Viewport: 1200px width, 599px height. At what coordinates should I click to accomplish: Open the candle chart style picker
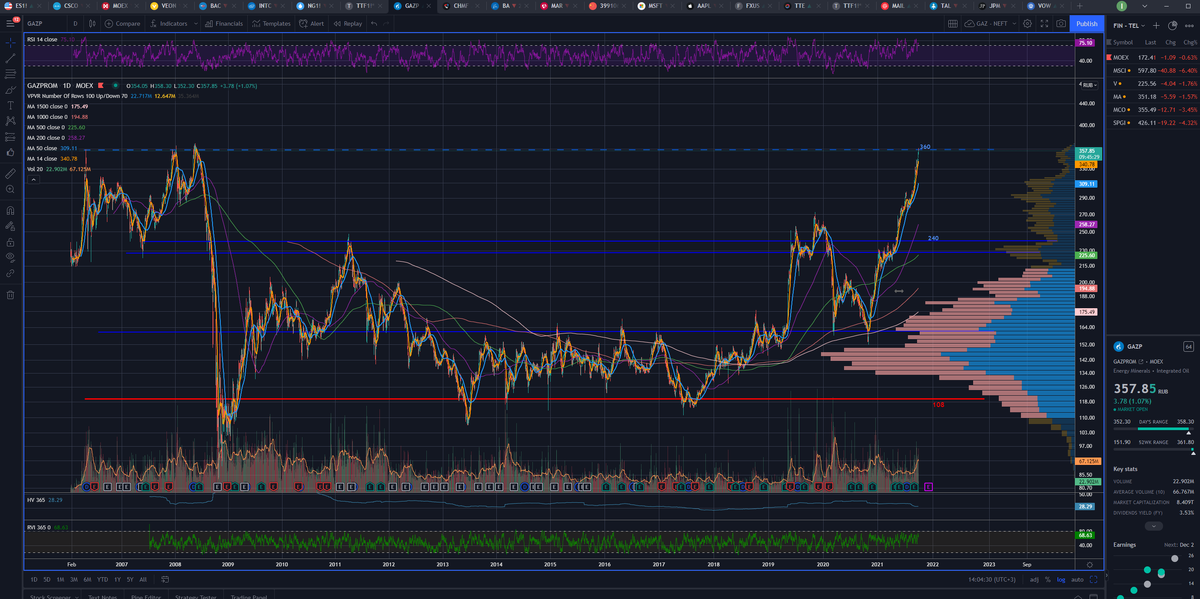pyautogui.click(x=91, y=23)
